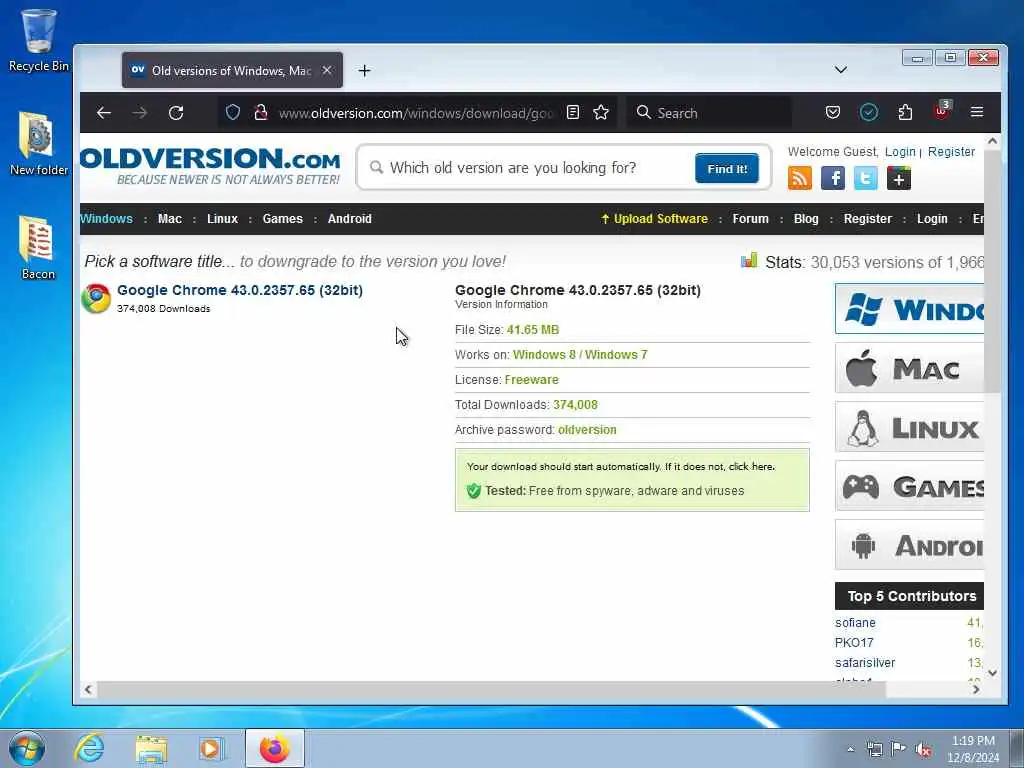This screenshot has height=768, width=1024.
Task: Open the Games controller platform banner
Action: (x=909, y=486)
